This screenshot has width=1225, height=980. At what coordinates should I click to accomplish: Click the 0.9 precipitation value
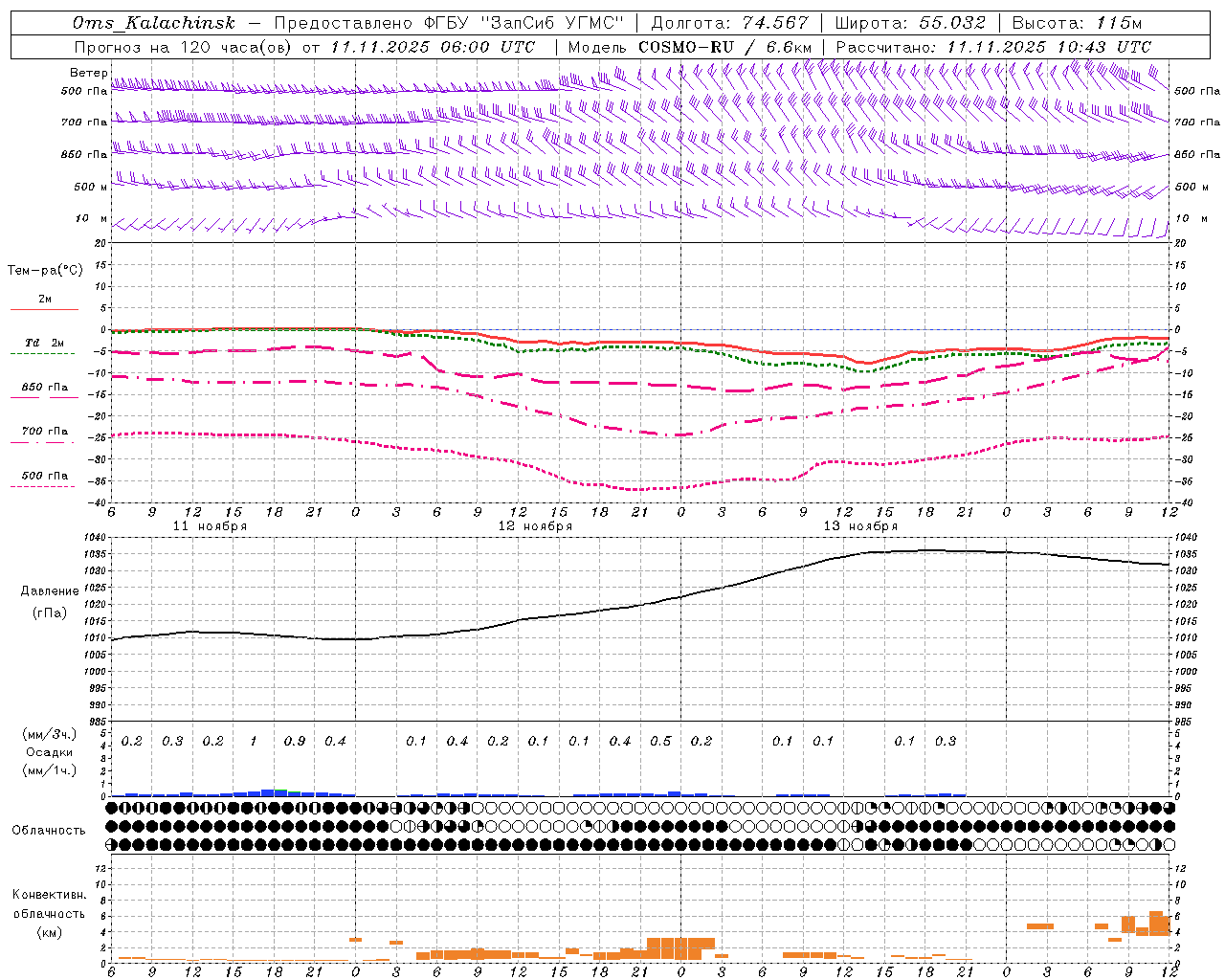(x=295, y=742)
